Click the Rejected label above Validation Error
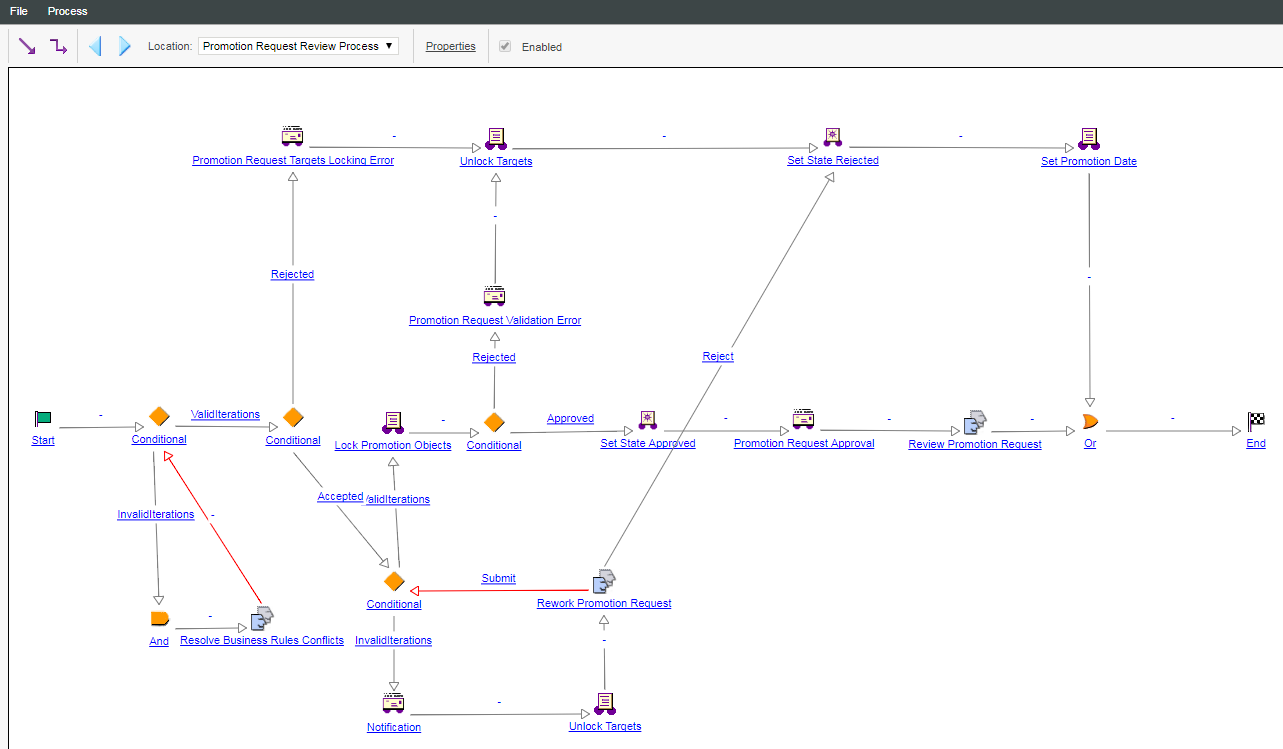 (494, 357)
